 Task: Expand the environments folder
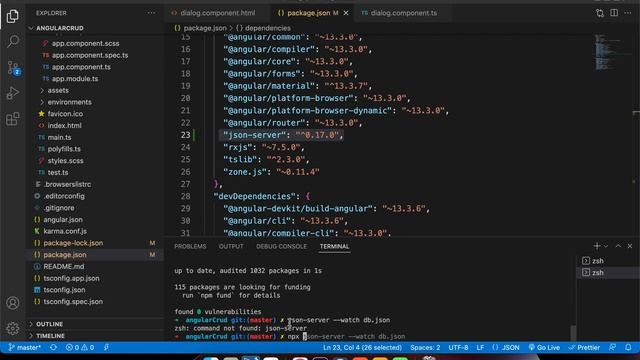69,102
